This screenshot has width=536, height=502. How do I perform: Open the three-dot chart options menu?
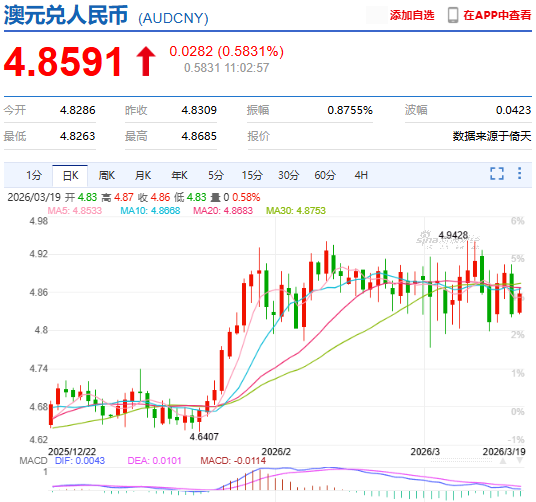pos(519,173)
